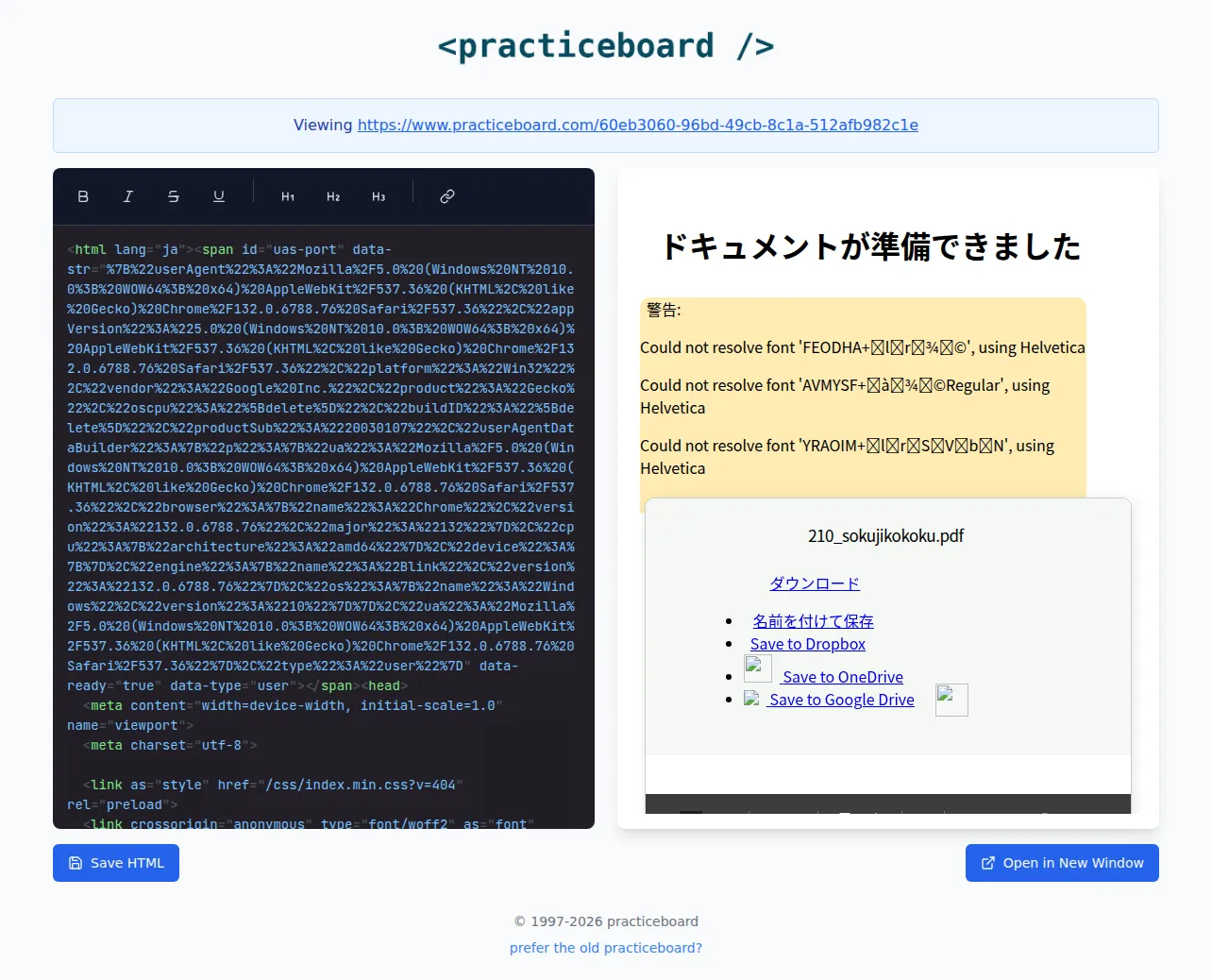Click prefer the old practiceboard link
Image resolution: width=1212 pixels, height=980 pixels.
pos(606,948)
